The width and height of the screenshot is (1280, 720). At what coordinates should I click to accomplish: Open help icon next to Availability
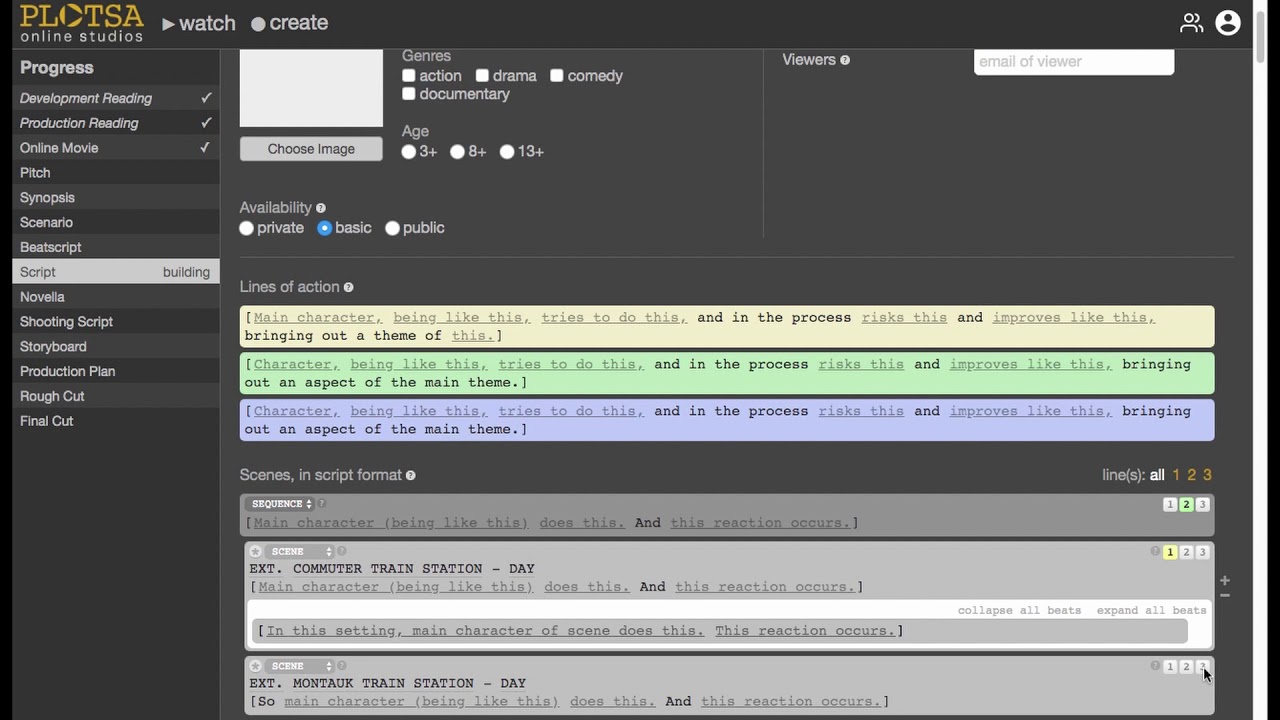(x=321, y=208)
